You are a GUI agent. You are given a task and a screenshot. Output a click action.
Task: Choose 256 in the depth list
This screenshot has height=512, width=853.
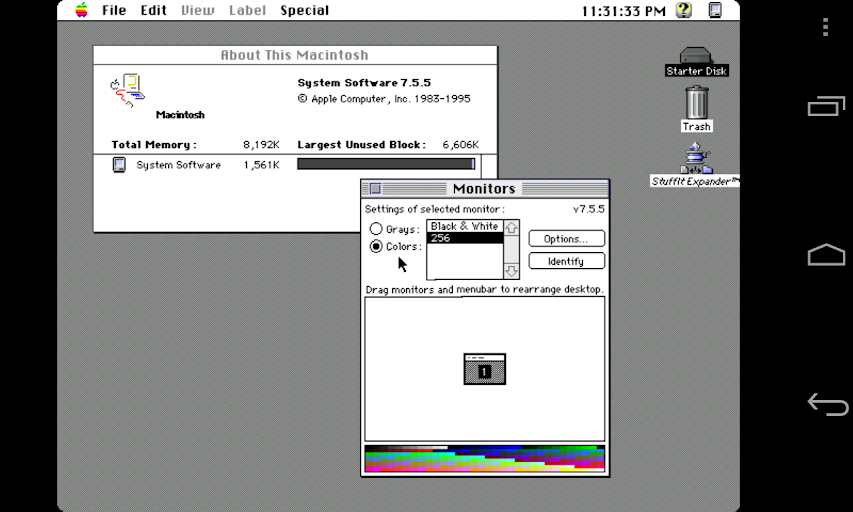(465, 238)
